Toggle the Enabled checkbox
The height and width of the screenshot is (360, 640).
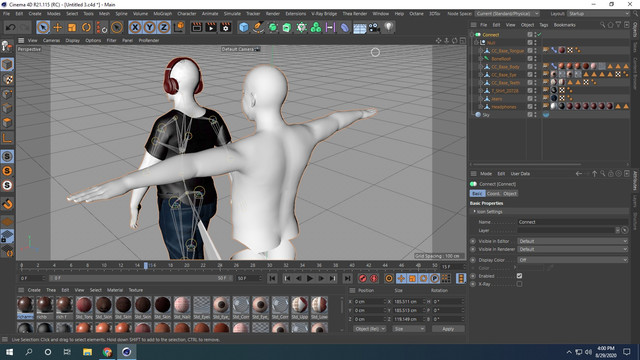519,276
